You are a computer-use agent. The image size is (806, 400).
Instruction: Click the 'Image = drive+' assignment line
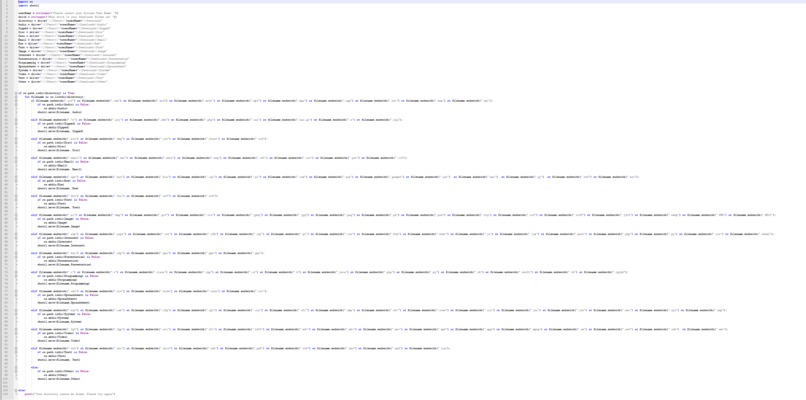coord(62,51)
